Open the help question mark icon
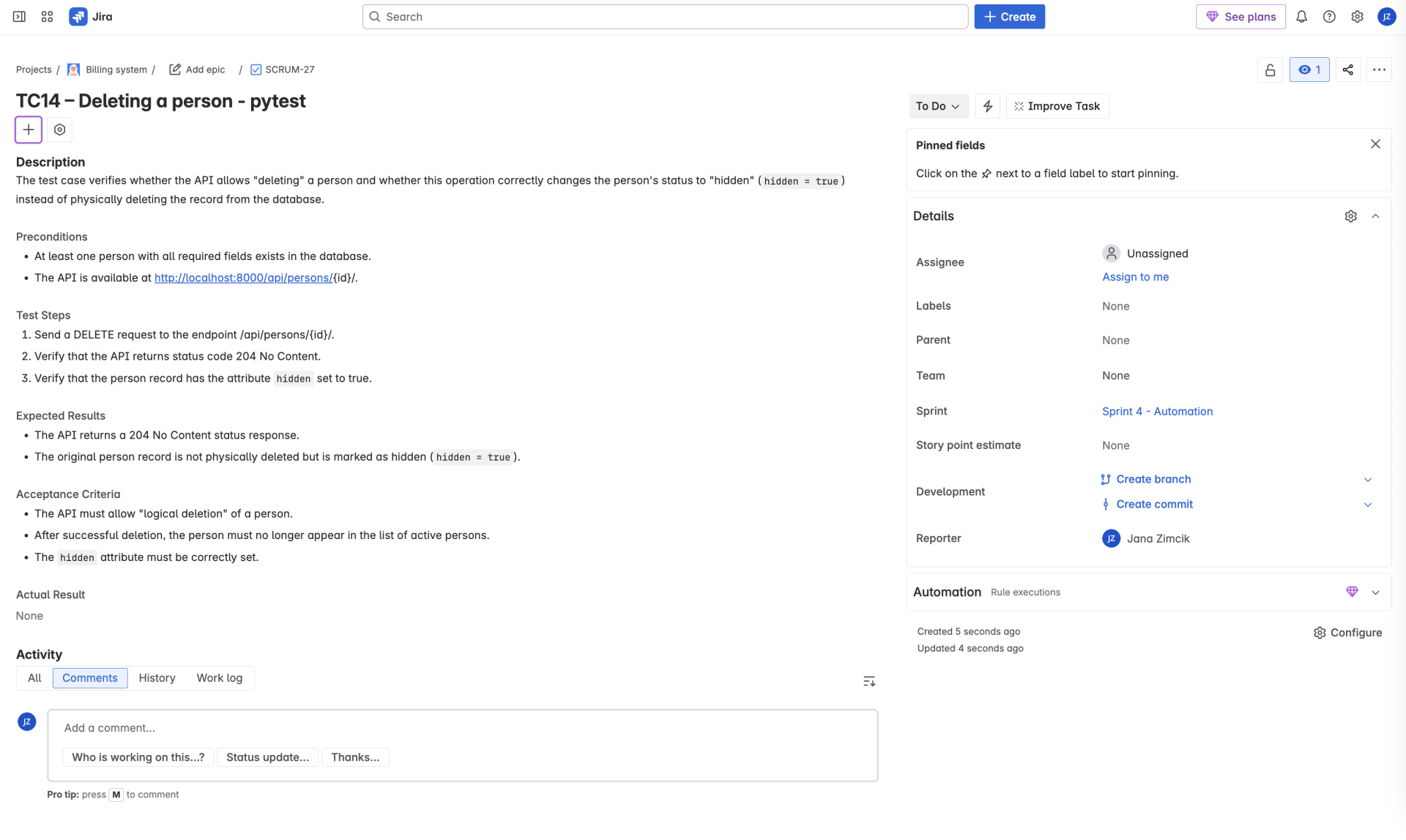This screenshot has width=1406, height=840. [1329, 17]
